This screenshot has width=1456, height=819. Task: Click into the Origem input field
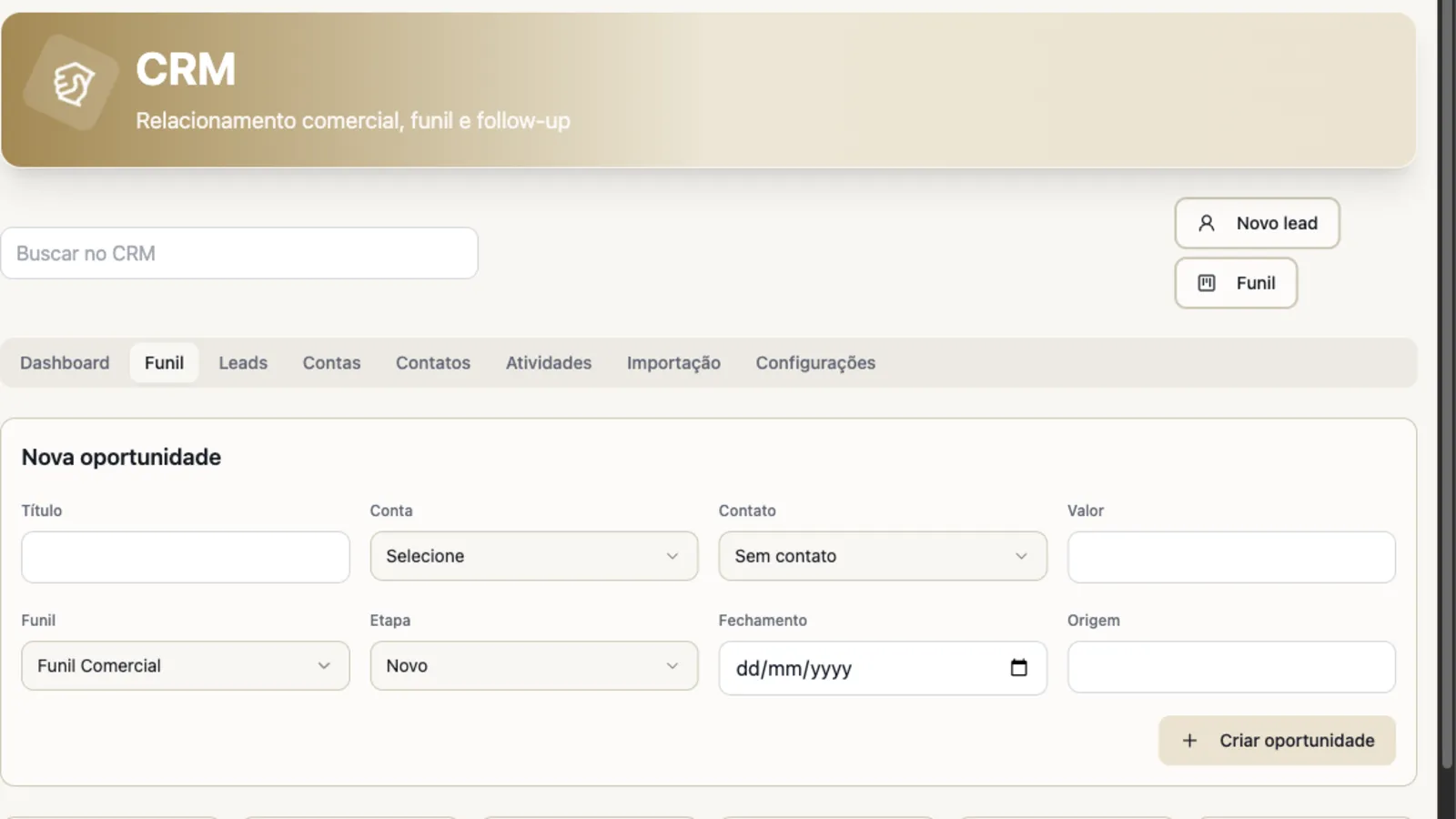1231,667
